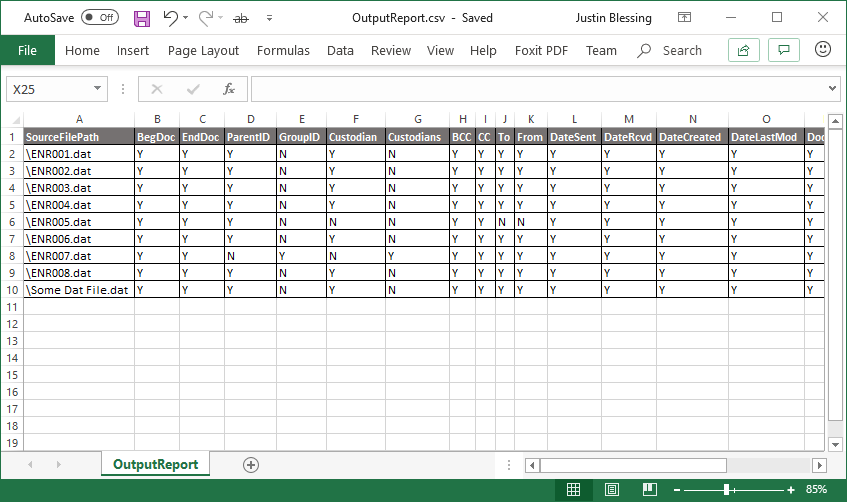Click the Insert Function fx icon

(229, 89)
